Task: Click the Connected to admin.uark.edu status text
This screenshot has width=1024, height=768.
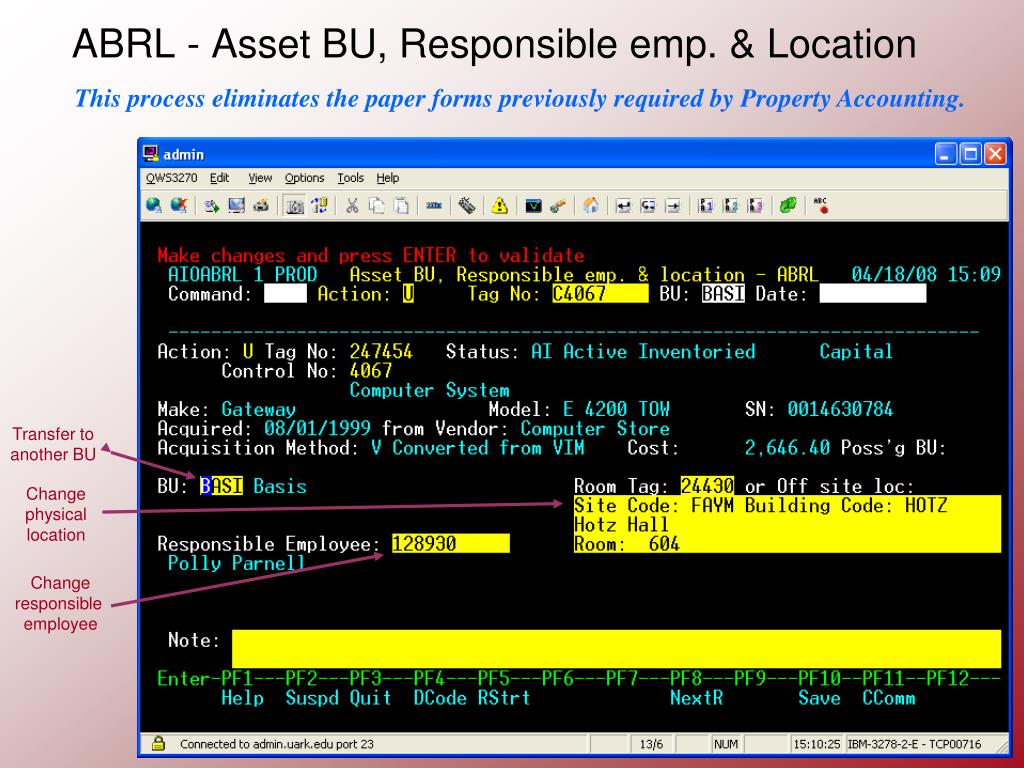Action: tap(277, 744)
